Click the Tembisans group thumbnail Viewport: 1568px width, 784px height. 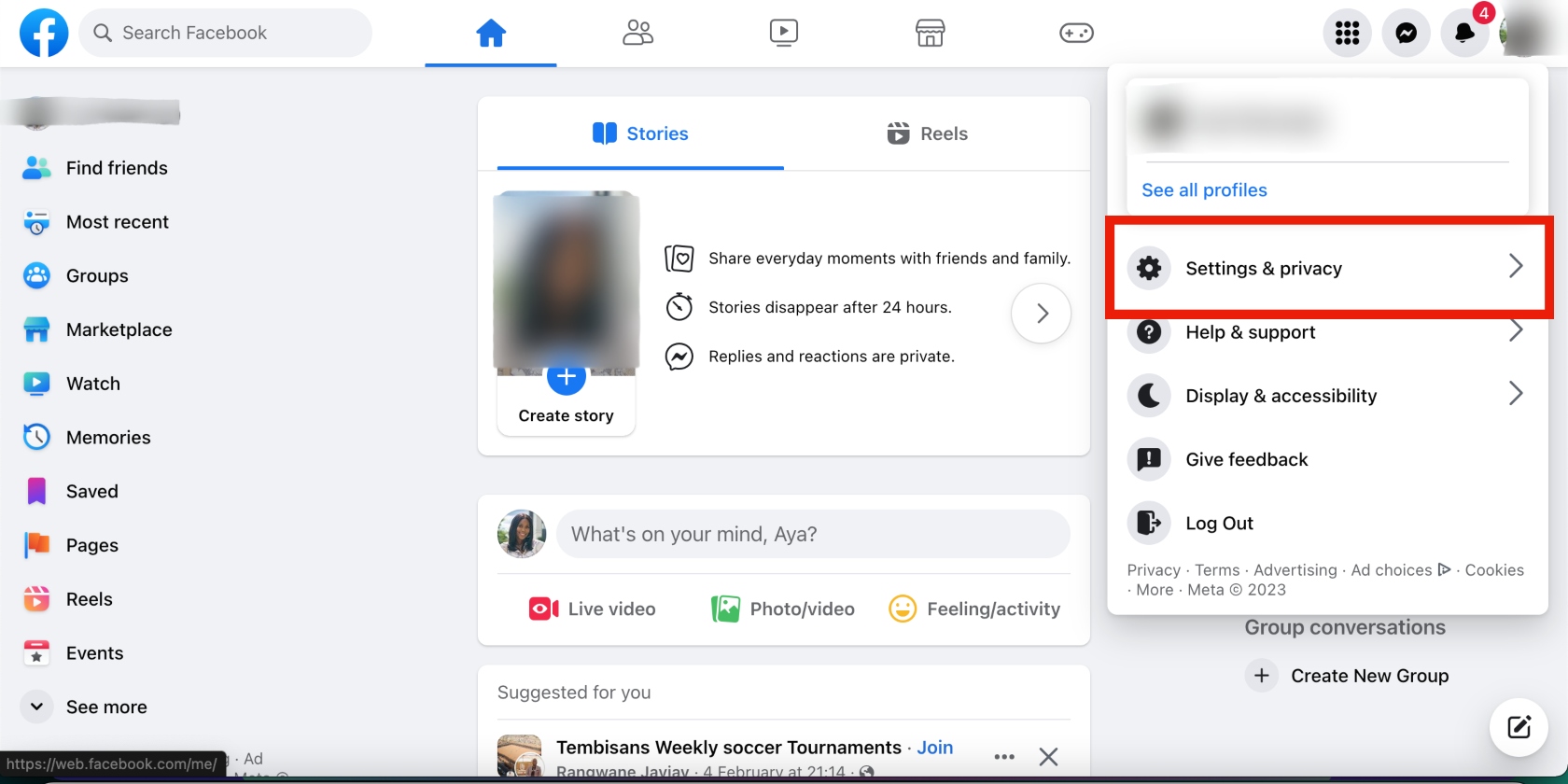(519, 757)
